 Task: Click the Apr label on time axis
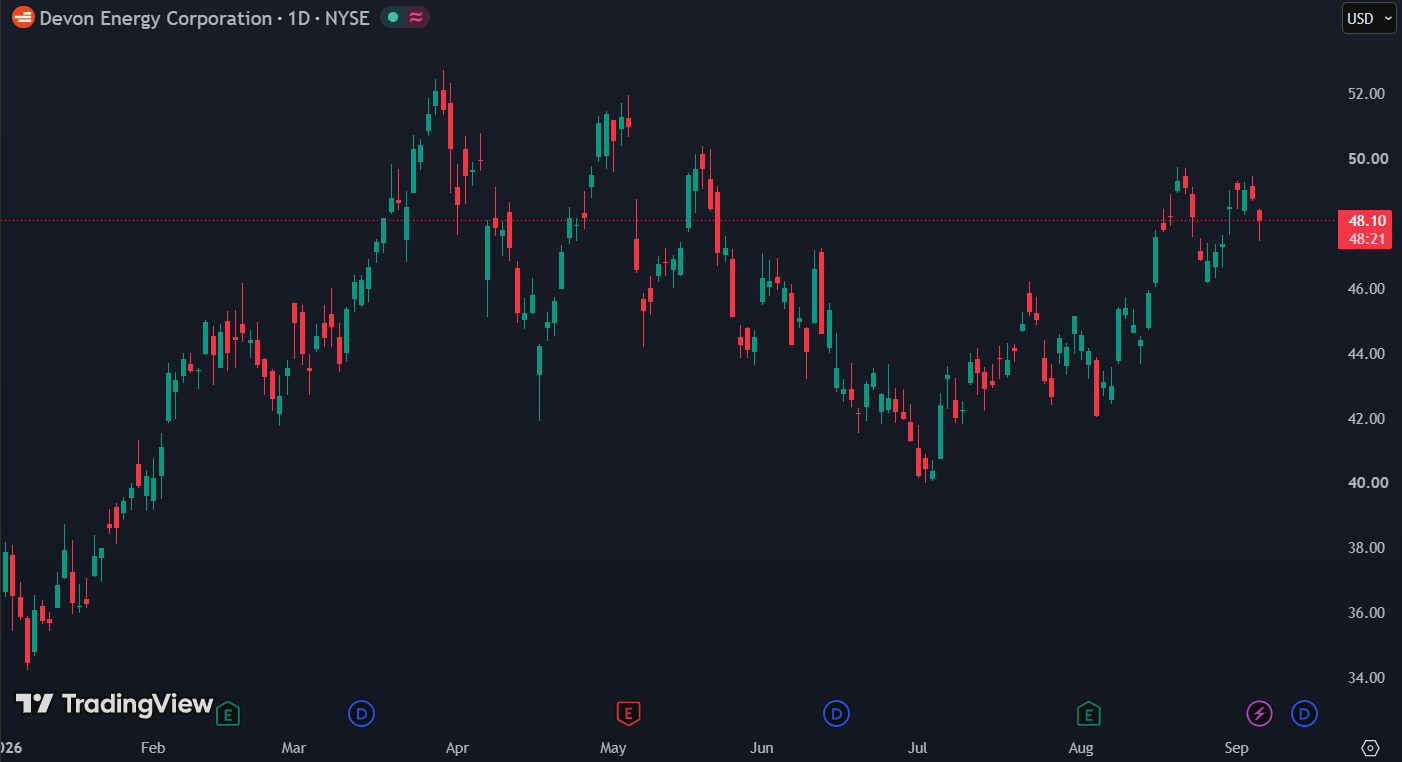coord(457,748)
